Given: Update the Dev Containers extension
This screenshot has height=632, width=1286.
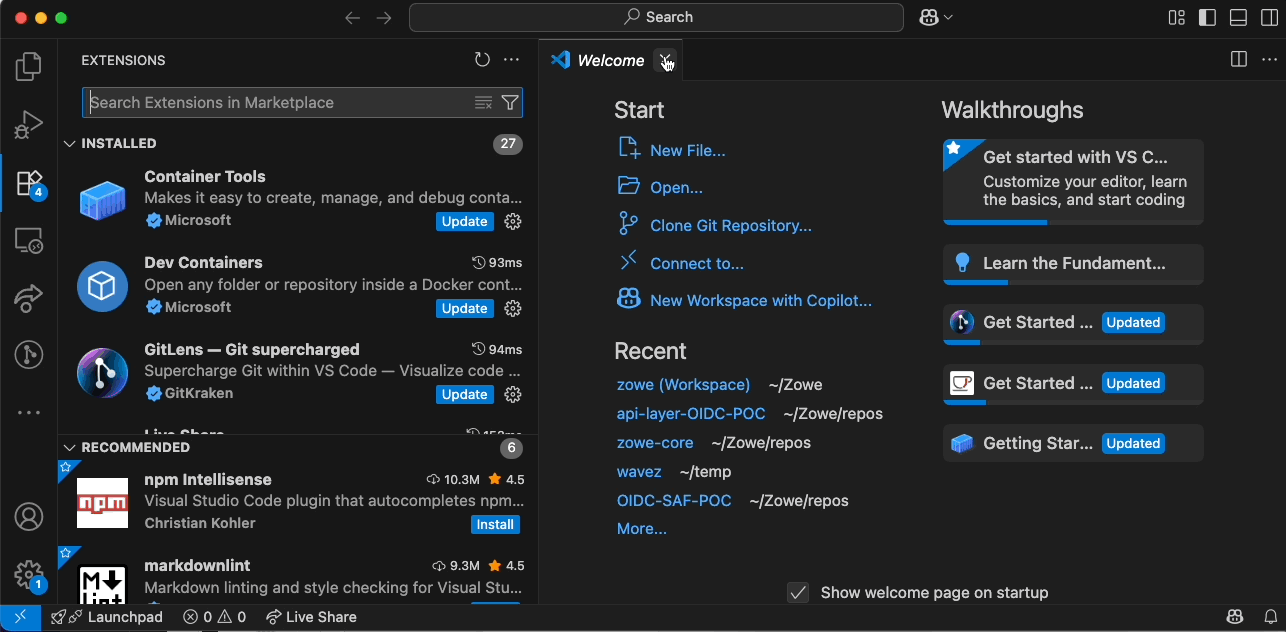Looking at the screenshot, I should 465,308.
